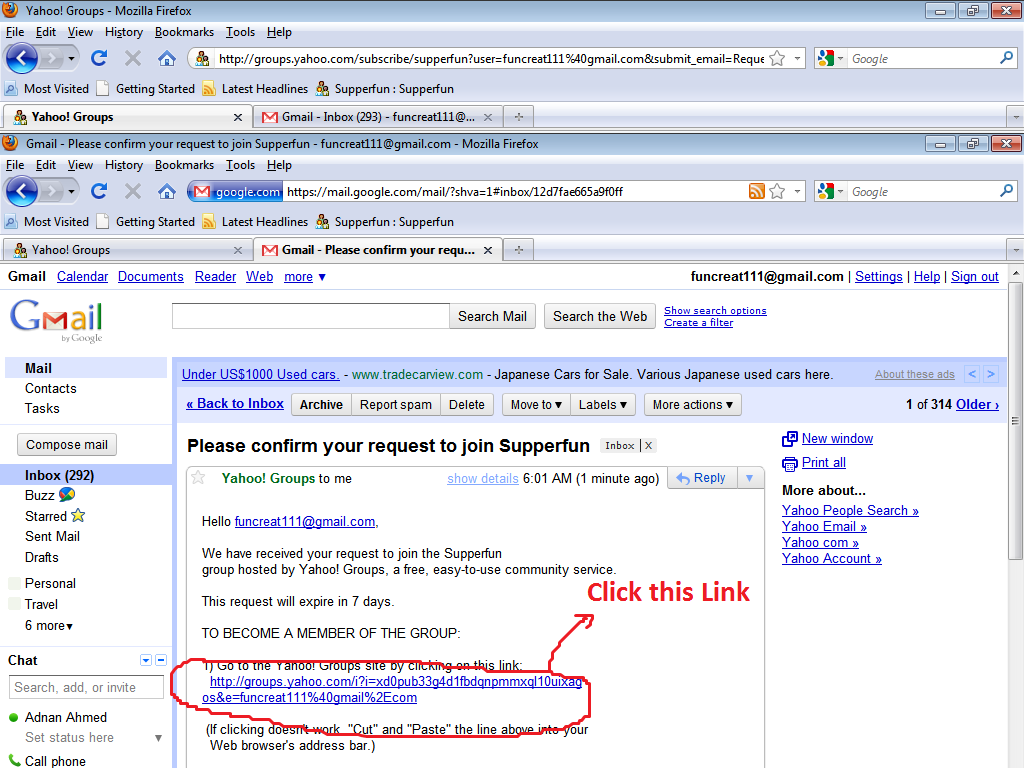Image resolution: width=1024 pixels, height=768 pixels.
Task: Open Yahoo People Search link
Action: [x=850, y=510]
